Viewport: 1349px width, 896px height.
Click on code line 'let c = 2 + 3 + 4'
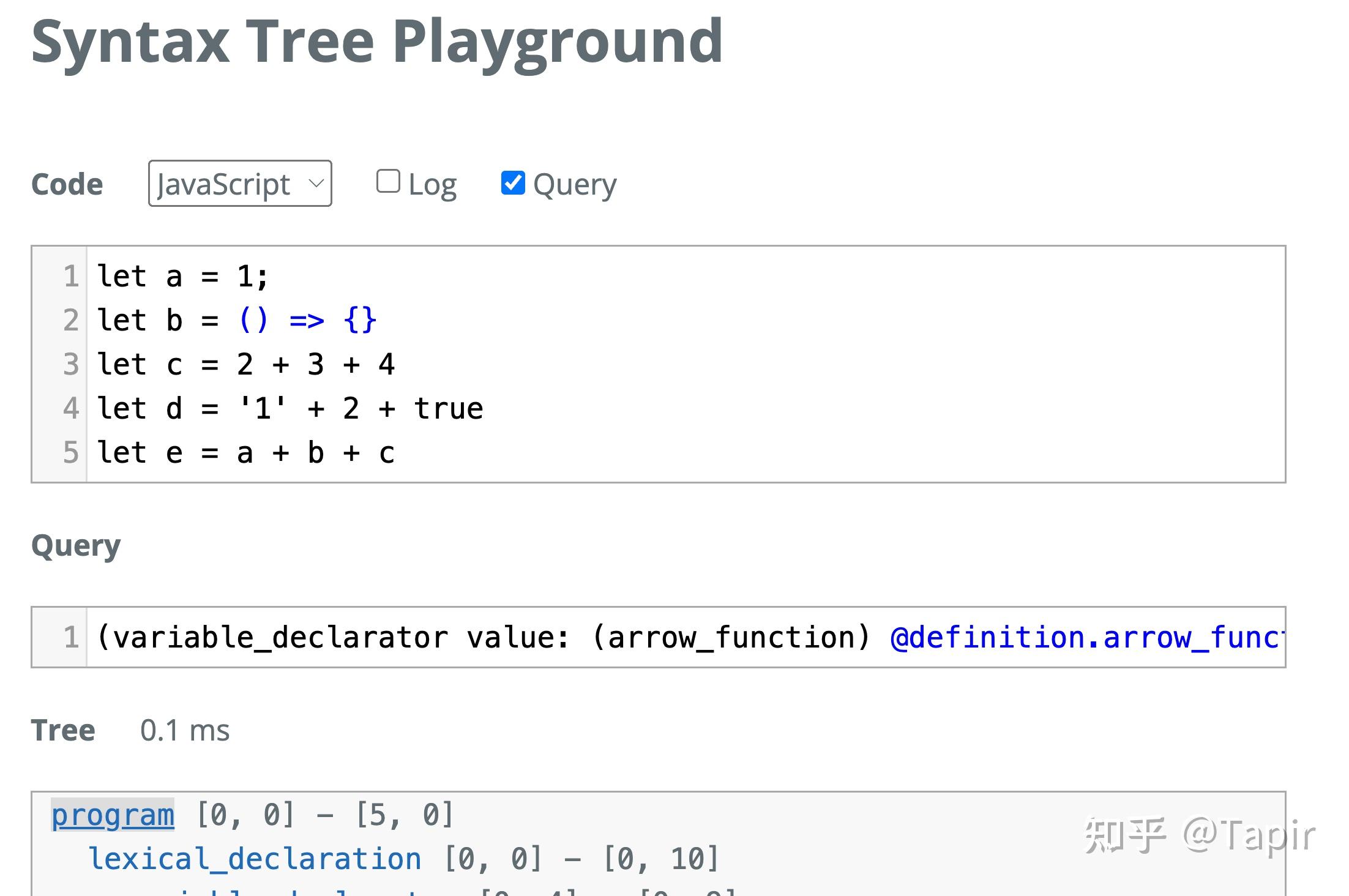pyautogui.click(x=246, y=365)
